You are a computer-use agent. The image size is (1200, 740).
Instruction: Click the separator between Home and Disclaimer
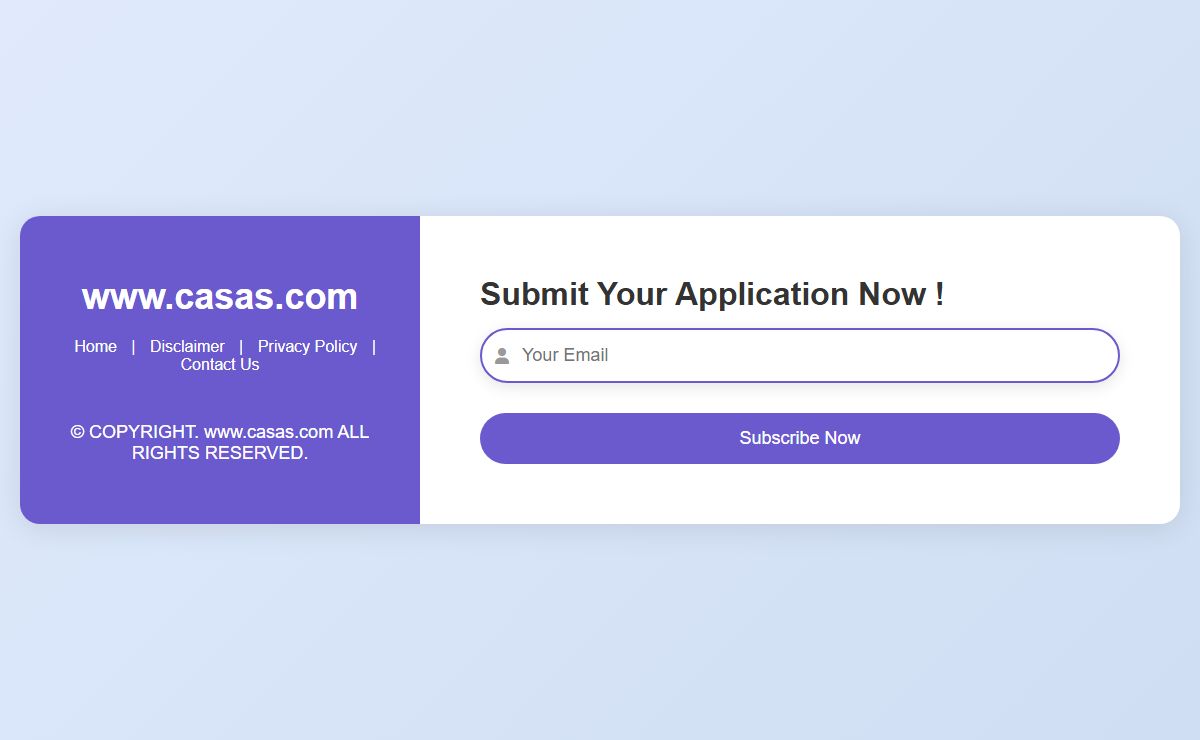(133, 346)
